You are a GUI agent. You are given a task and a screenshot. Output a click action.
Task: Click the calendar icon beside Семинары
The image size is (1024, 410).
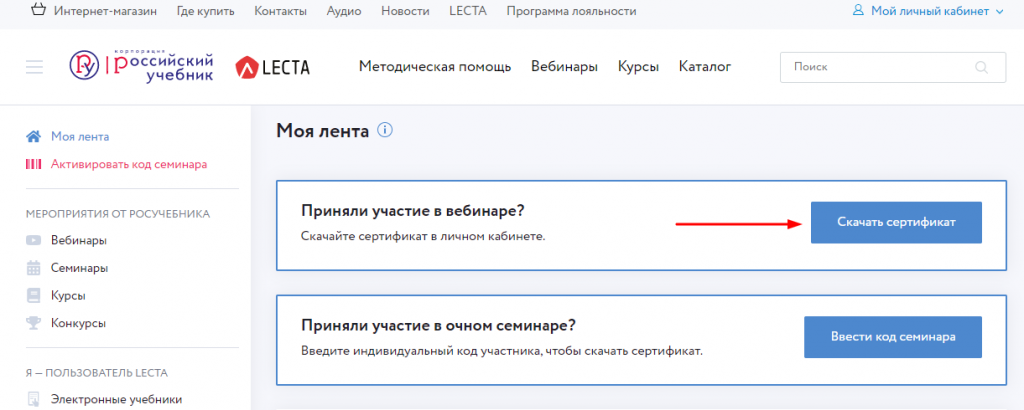[x=33, y=268]
